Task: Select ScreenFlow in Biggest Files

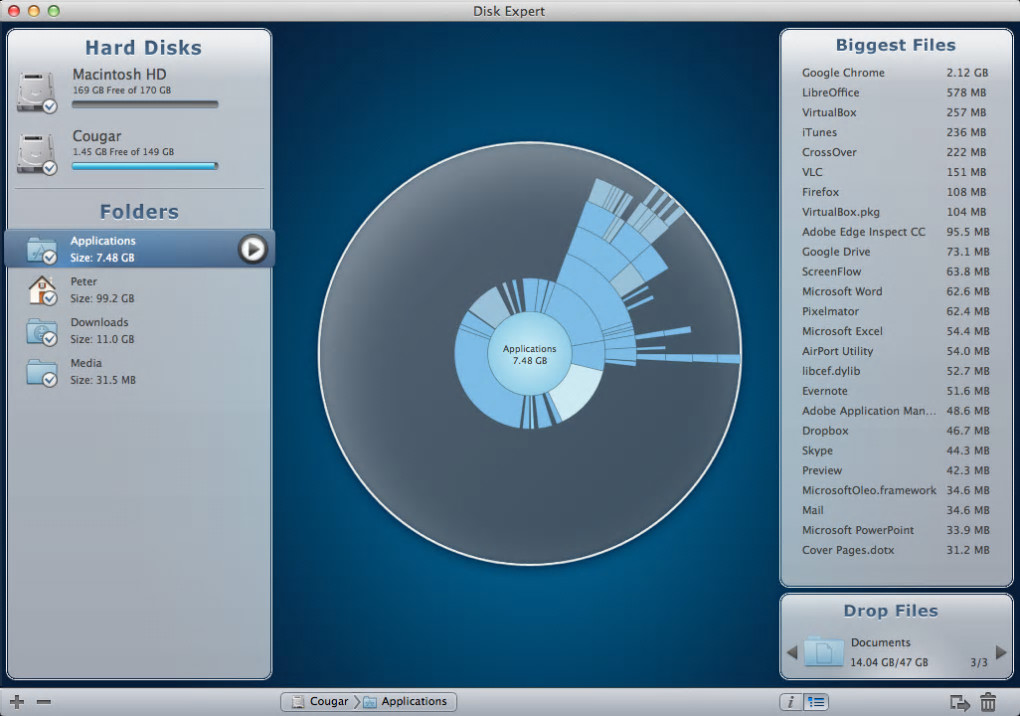Action: [895, 271]
